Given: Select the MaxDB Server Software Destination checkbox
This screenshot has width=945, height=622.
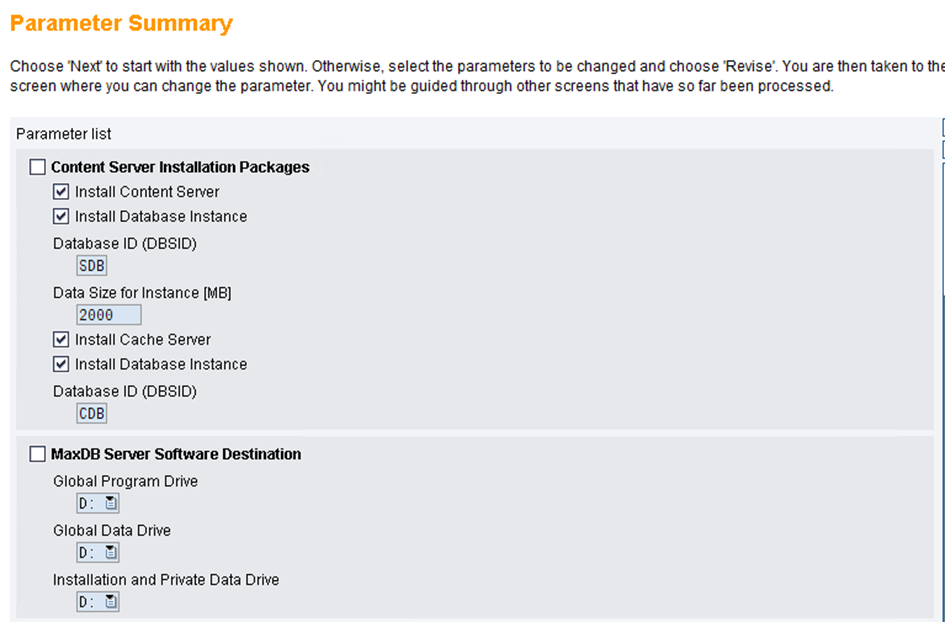Looking at the screenshot, I should coord(37,454).
